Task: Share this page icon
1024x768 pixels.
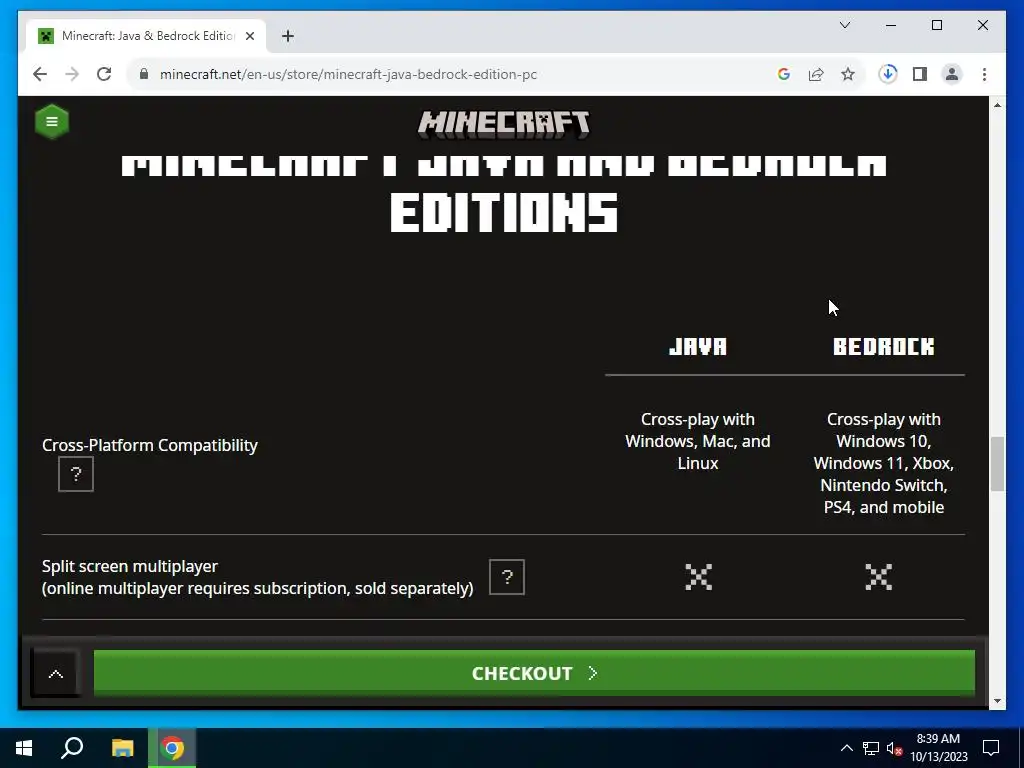Action: (816, 74)
